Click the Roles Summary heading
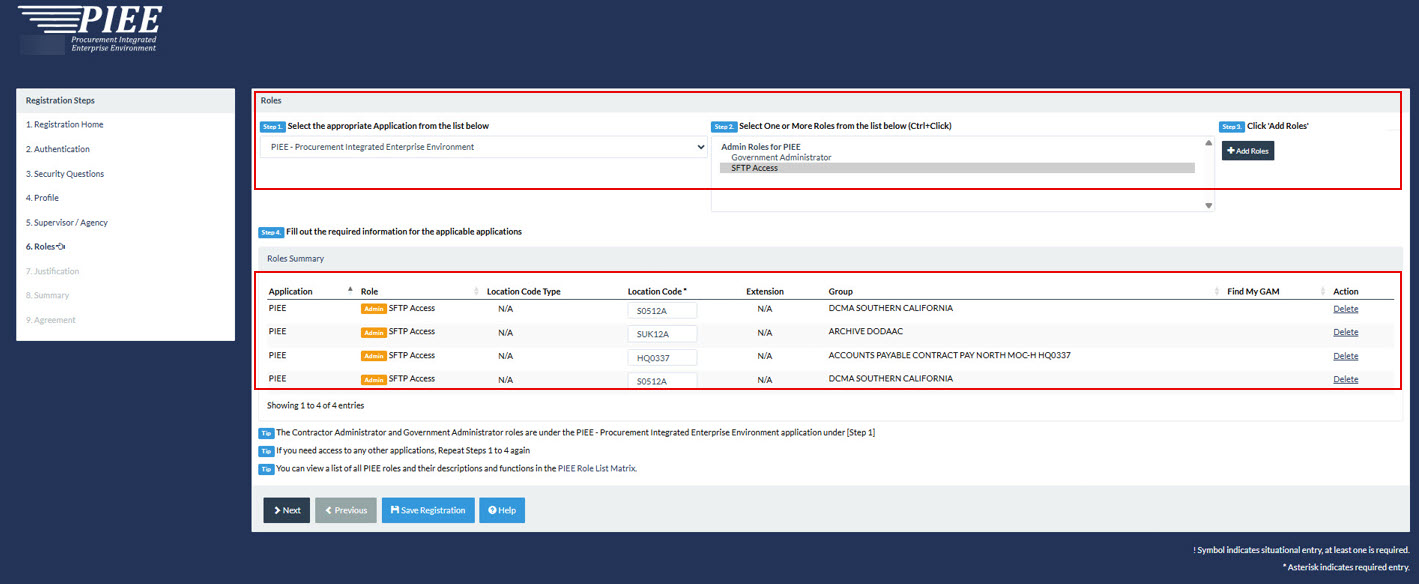The width and height of the screenshot is (1419, 584). pos(295,259)
